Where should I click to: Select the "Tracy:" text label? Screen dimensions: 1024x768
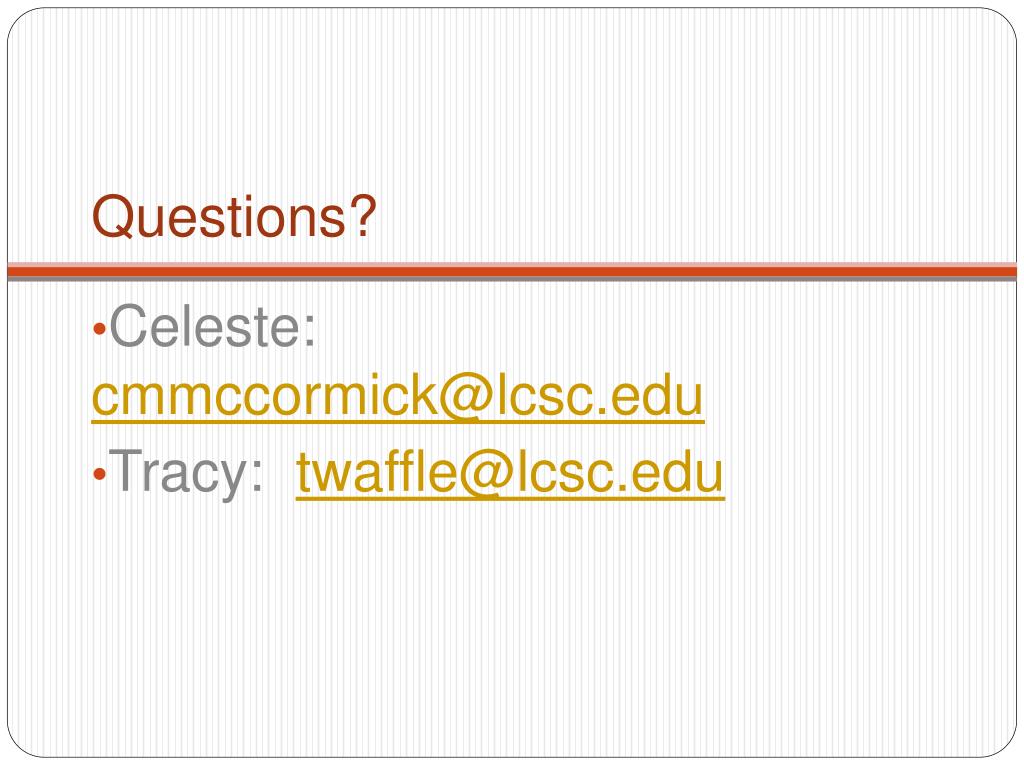click(x=185, y=472)
